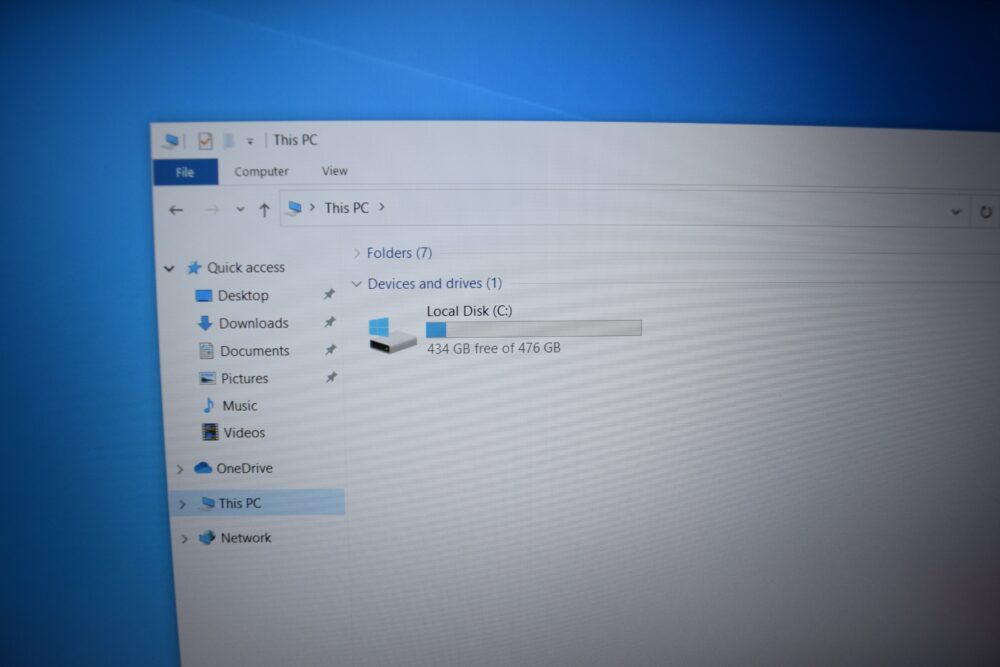Click the 434 GB free of 476 GB text
Screen dimensions: 1000x667
coord(494,348)
